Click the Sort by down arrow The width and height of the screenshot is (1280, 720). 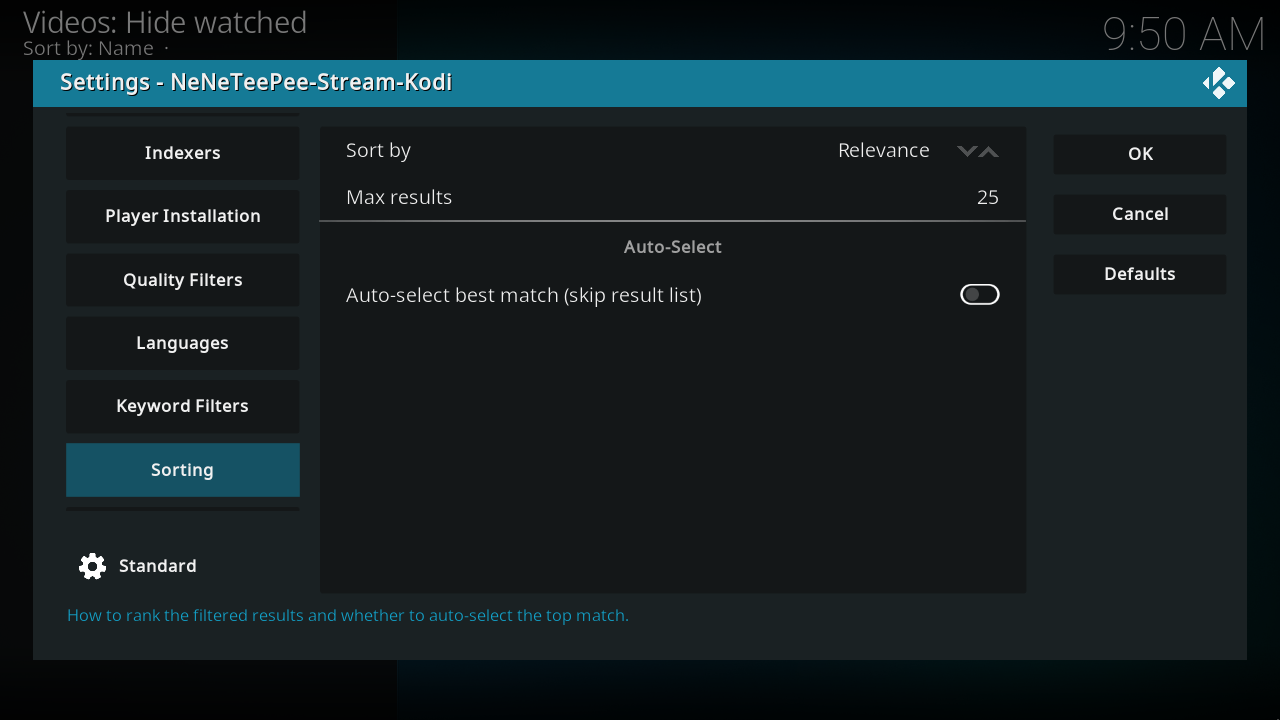pos(966,151)
